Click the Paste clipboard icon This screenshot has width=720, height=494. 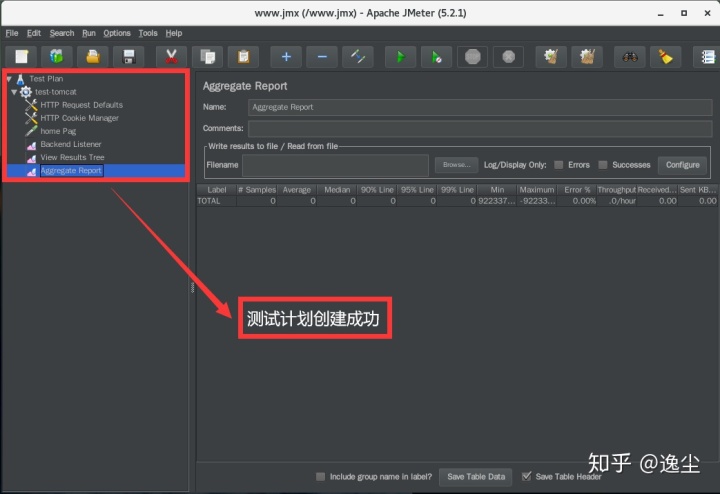click(x=243, y=57)
